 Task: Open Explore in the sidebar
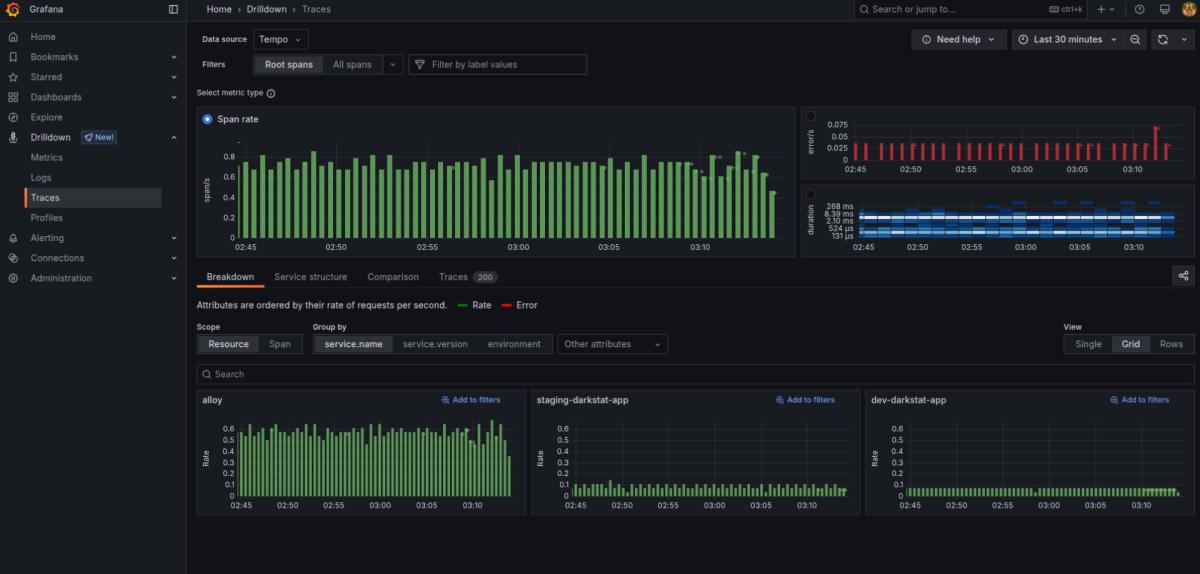[46, 117]
